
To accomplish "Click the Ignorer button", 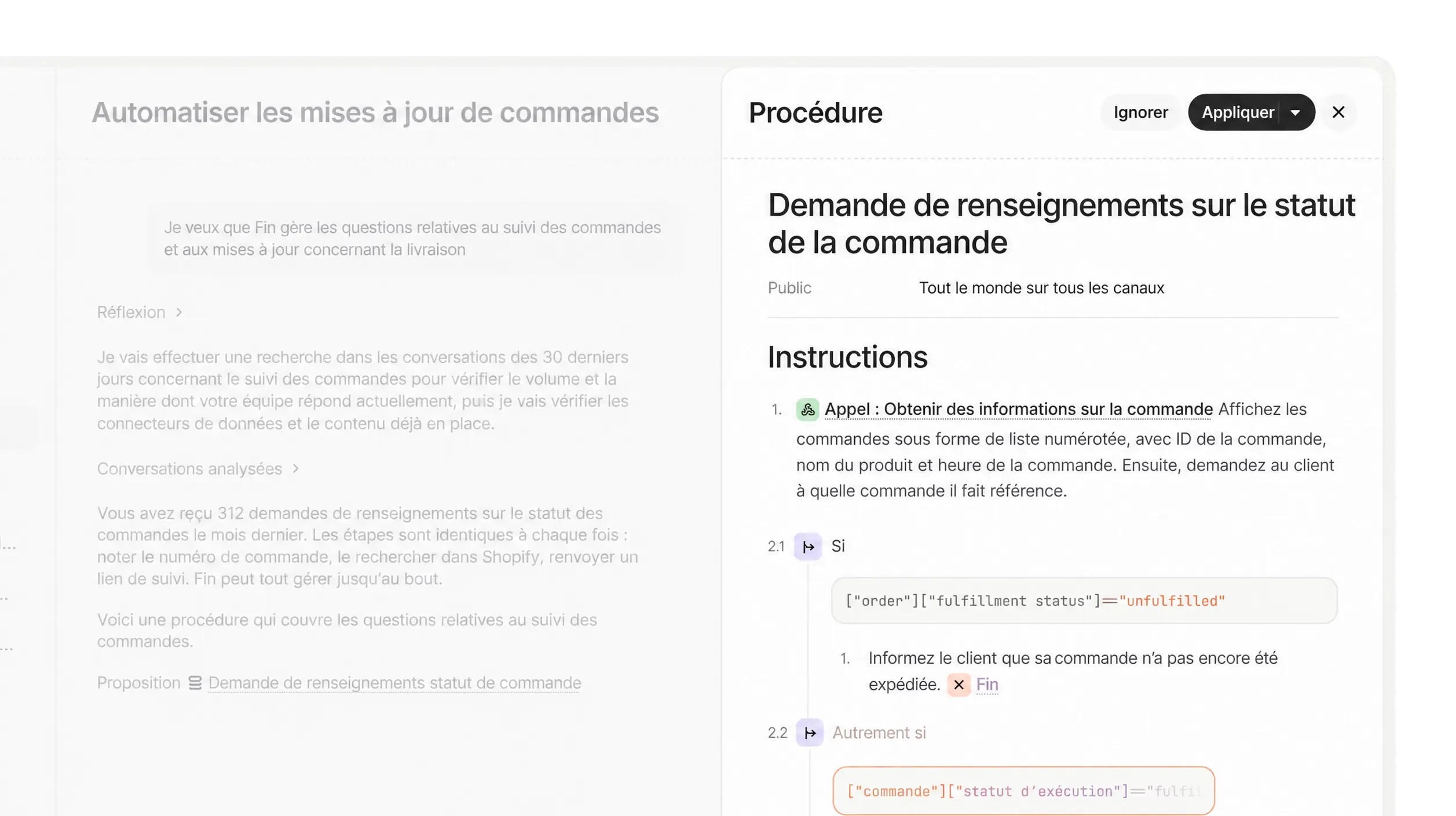I will pos(1140,112).
